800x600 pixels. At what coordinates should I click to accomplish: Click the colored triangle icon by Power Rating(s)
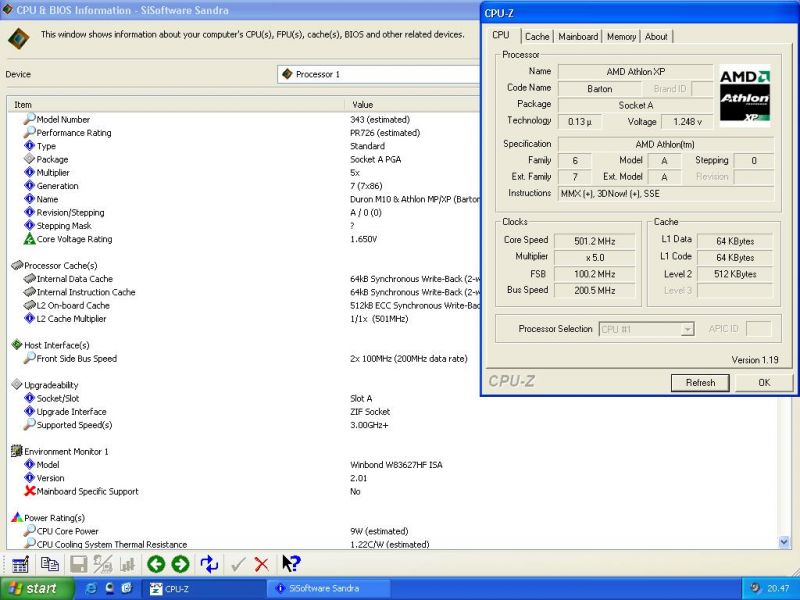coord(17,517)
